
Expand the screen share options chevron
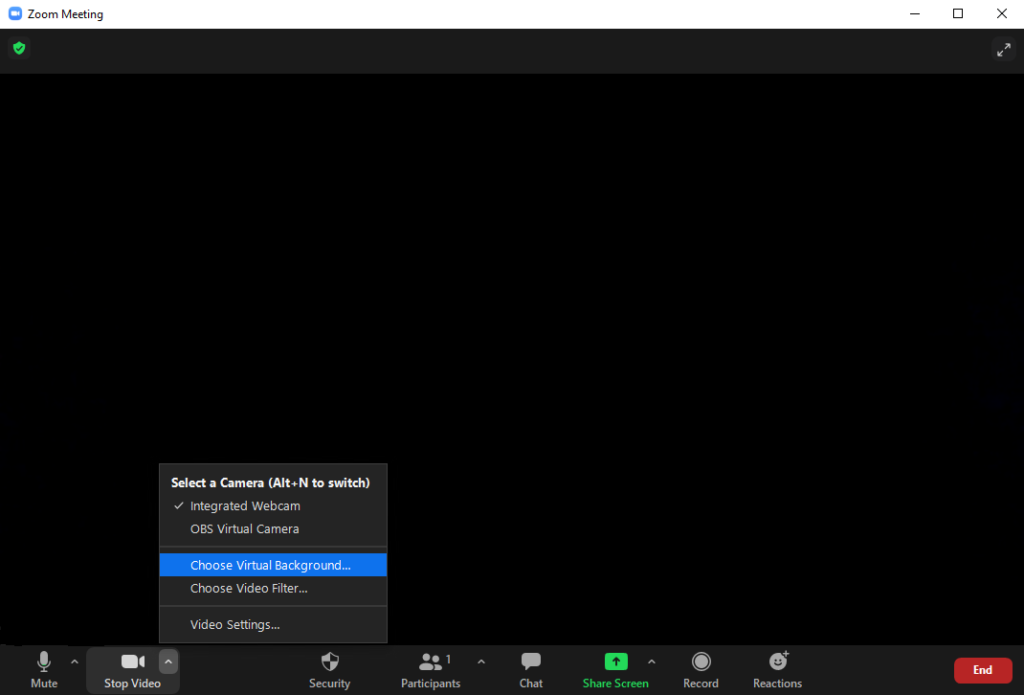click(652, 661)
